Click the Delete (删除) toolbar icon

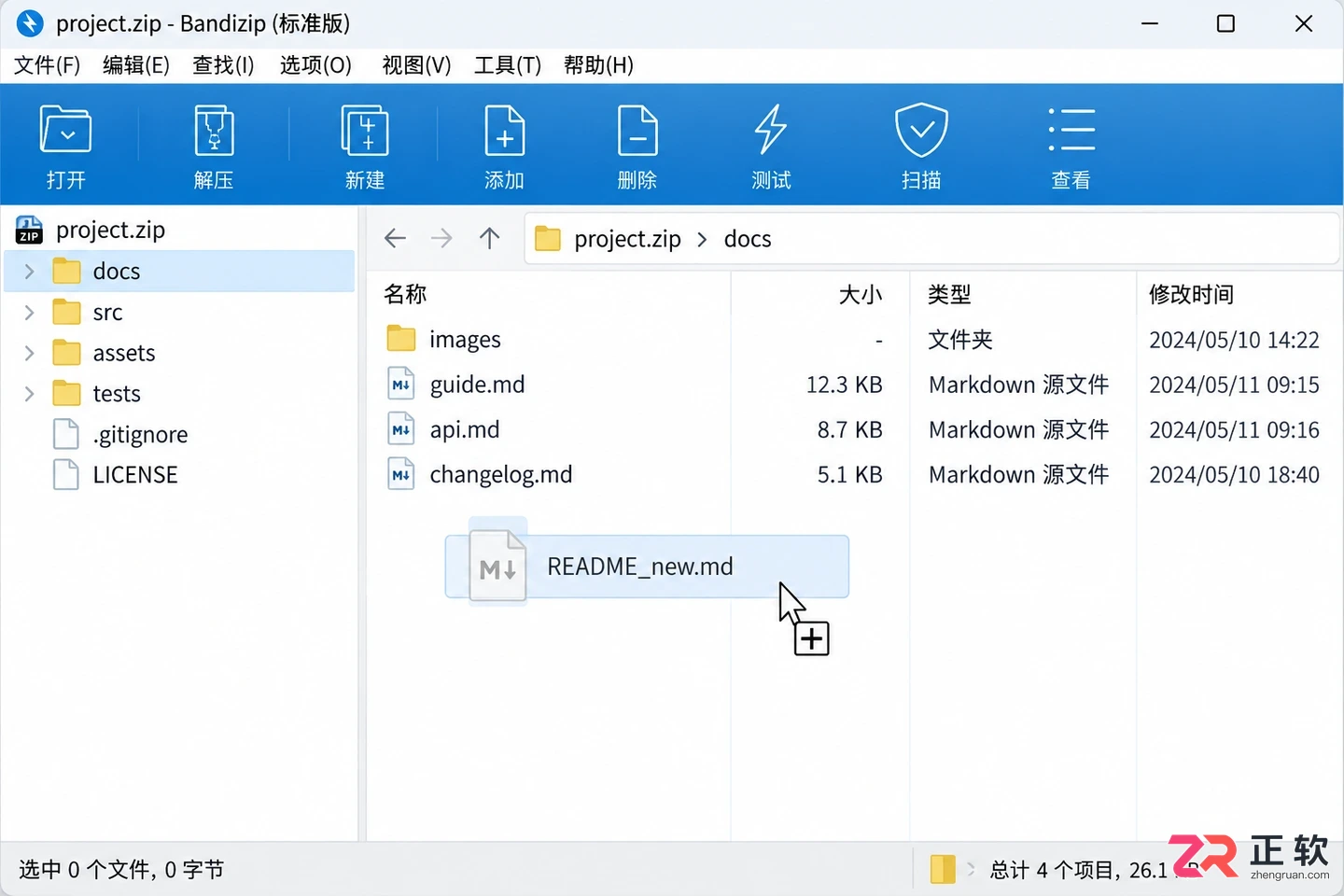click(637, 130)
